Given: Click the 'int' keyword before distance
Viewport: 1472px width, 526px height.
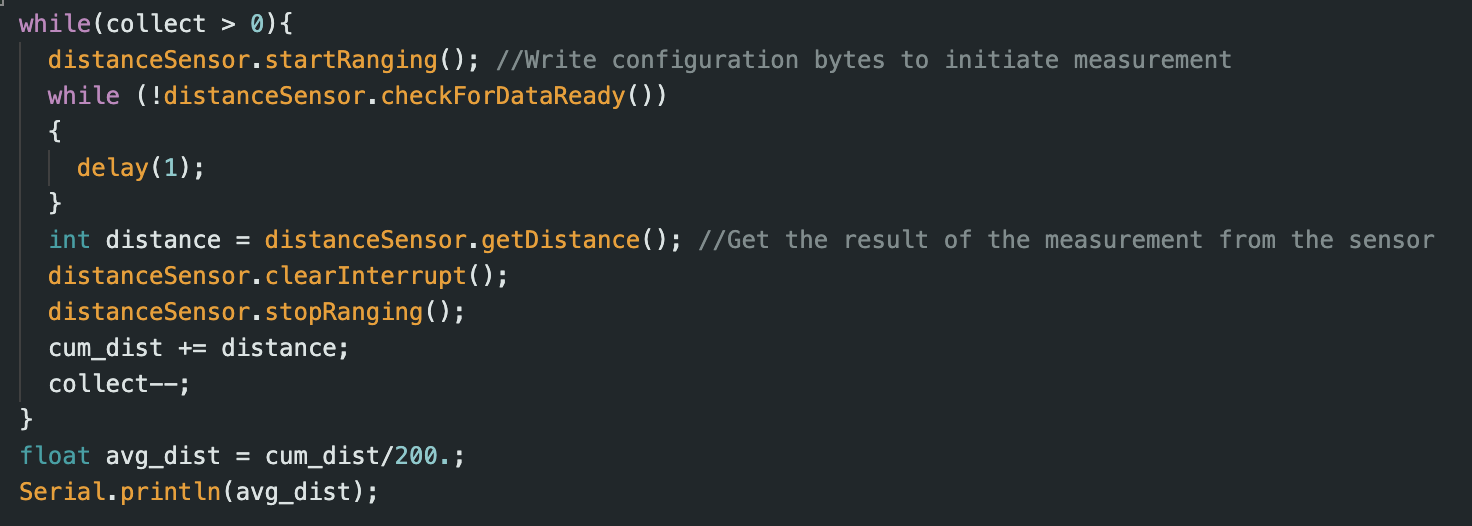Looking at the screenshot, I should 69,240.
